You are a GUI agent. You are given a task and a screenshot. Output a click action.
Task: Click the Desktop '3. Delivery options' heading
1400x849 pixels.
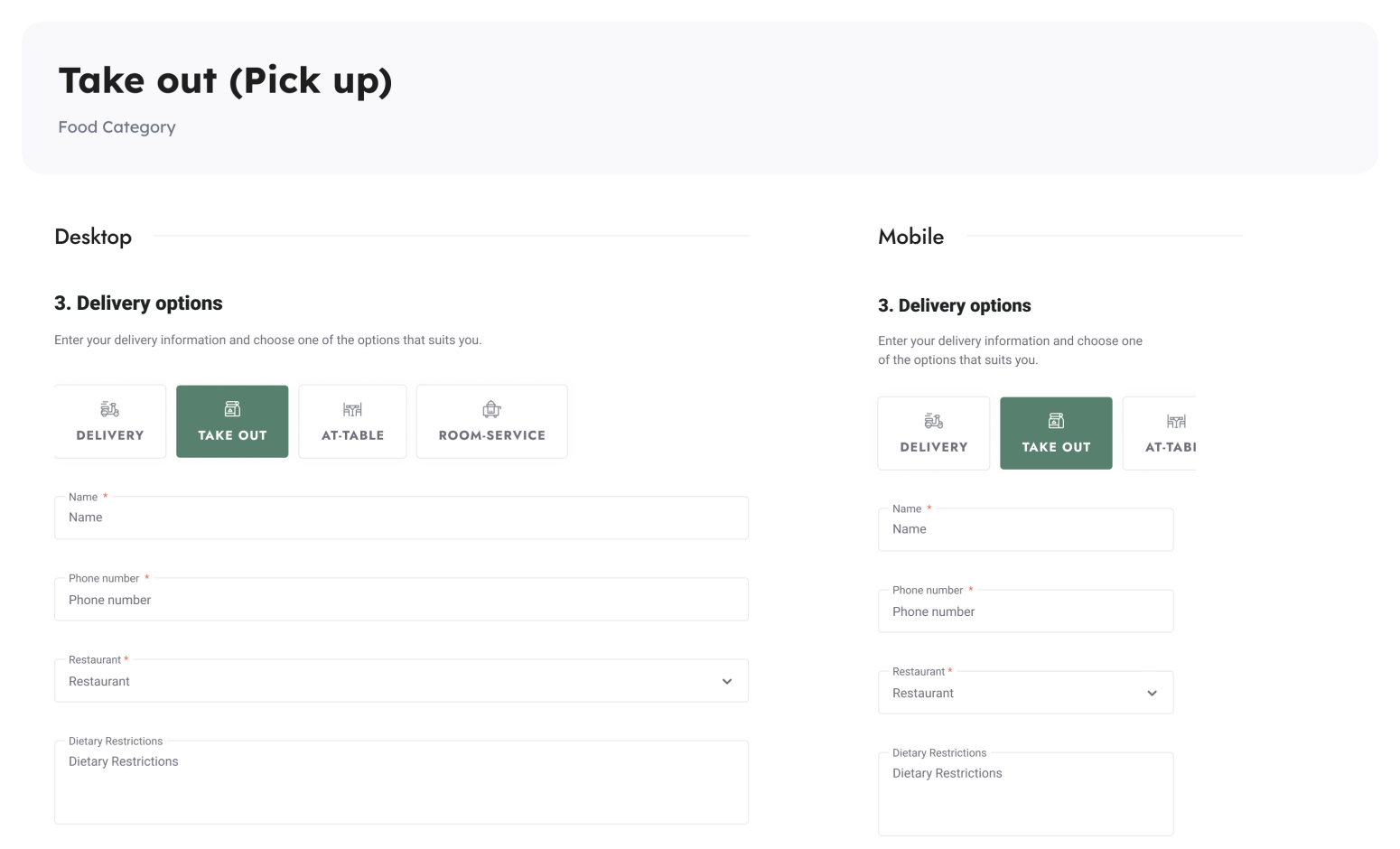138,303
